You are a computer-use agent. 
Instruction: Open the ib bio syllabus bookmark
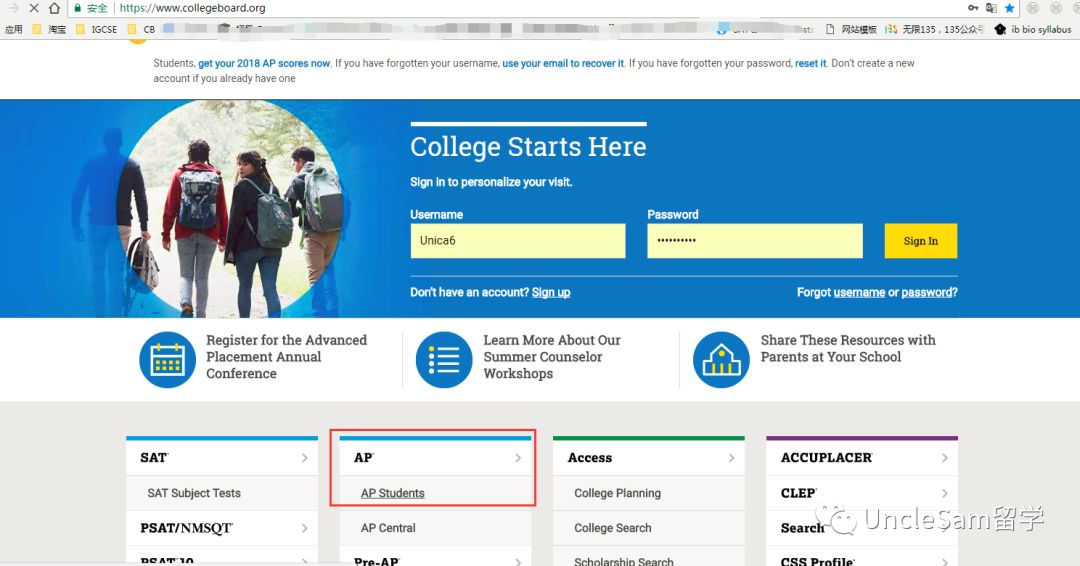pos(1033,30)
